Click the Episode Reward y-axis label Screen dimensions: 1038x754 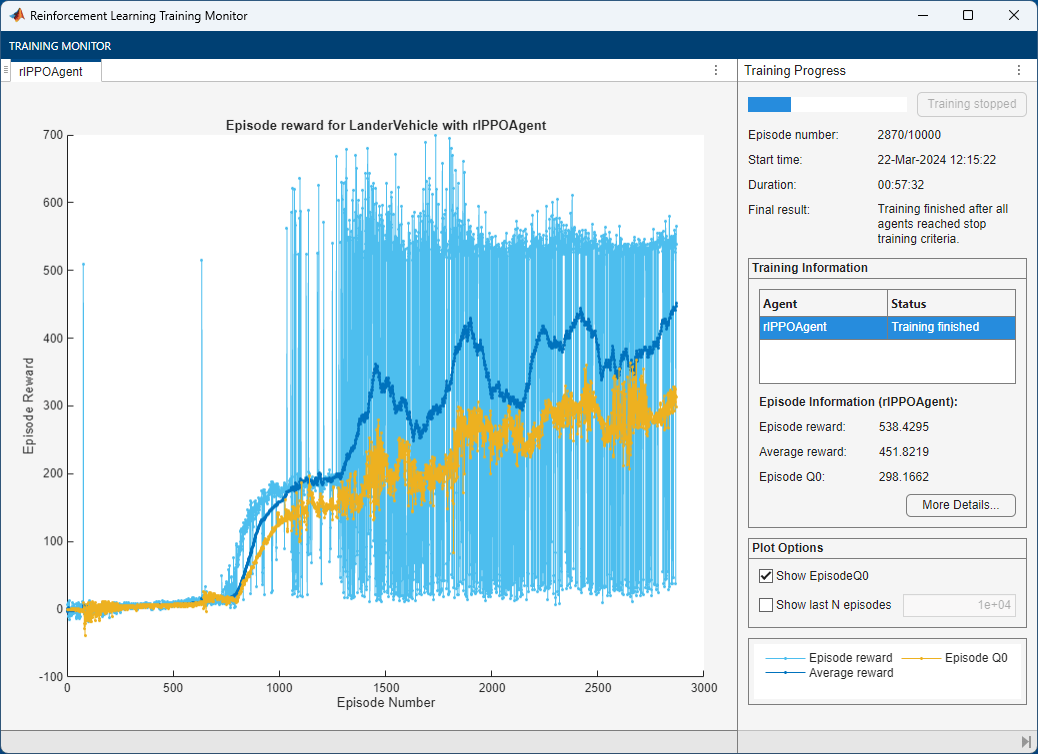[28, 406]
